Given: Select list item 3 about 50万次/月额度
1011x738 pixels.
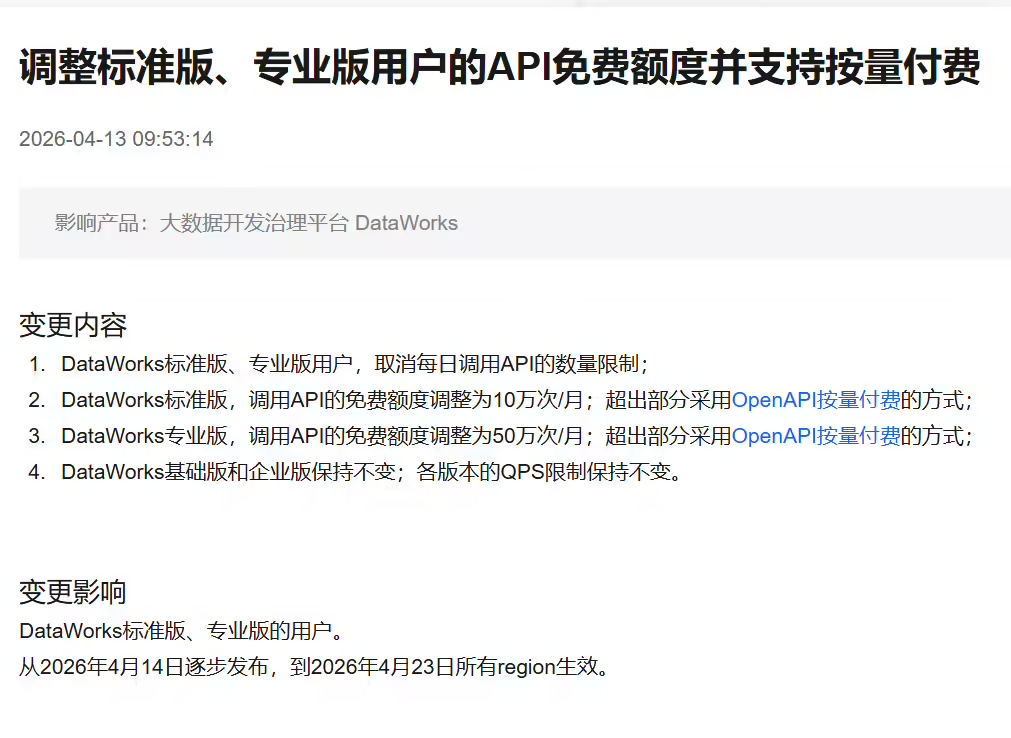Looking at the screenshot, I should (x=400, y=436).
